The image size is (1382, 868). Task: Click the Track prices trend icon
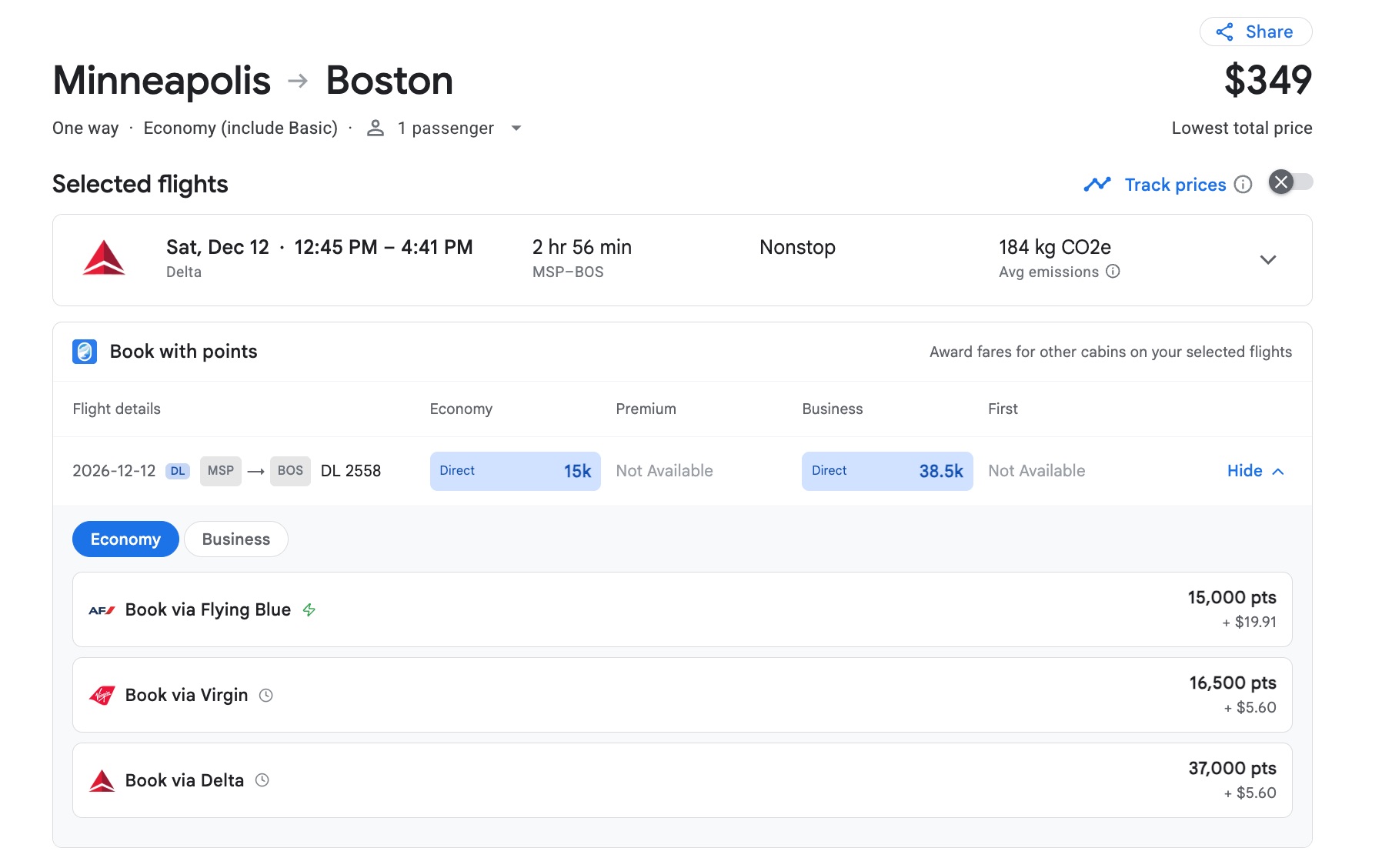[x=1097, y=184]
